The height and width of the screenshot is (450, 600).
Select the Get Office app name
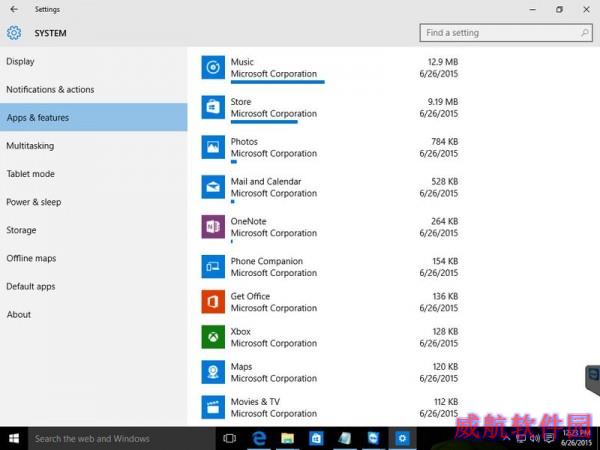pyautogui.click(x=250, y=296)
